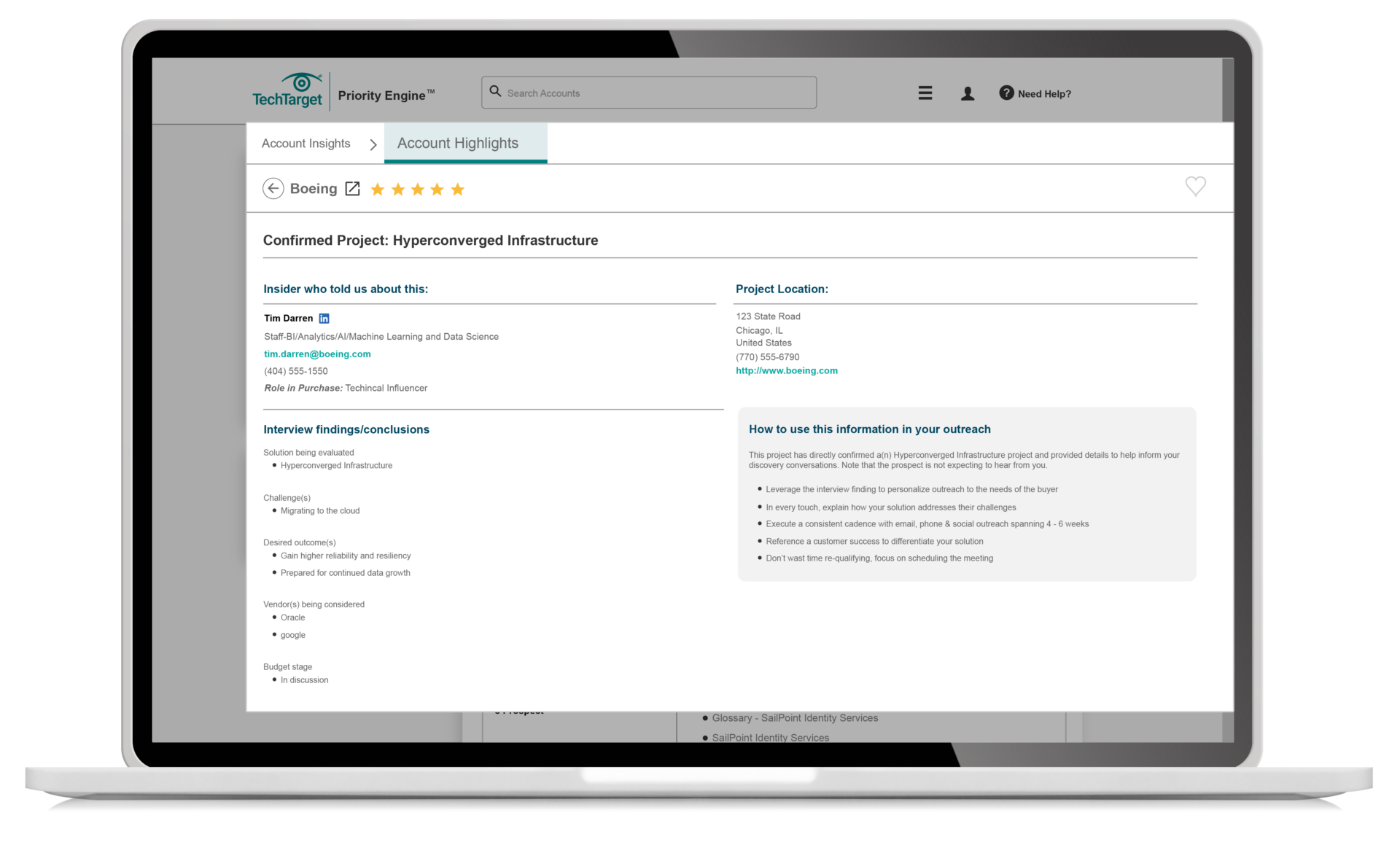Click the Boeing account name

314,188
